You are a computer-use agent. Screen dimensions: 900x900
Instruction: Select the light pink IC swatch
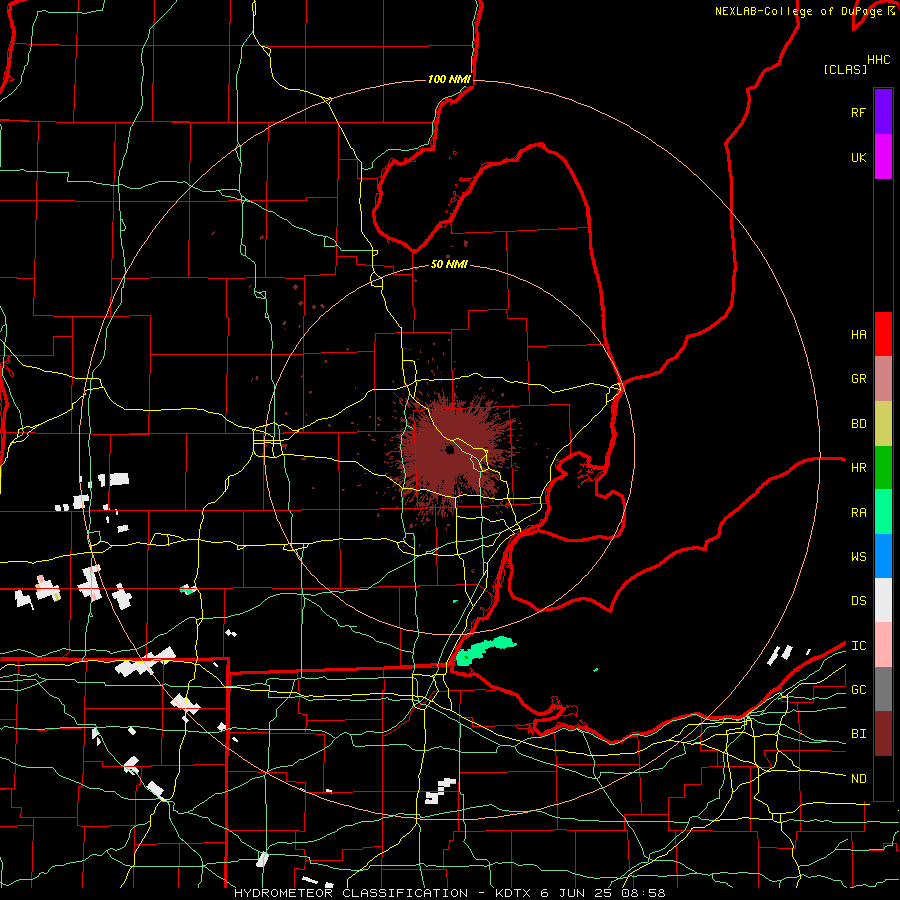(883, 645)
